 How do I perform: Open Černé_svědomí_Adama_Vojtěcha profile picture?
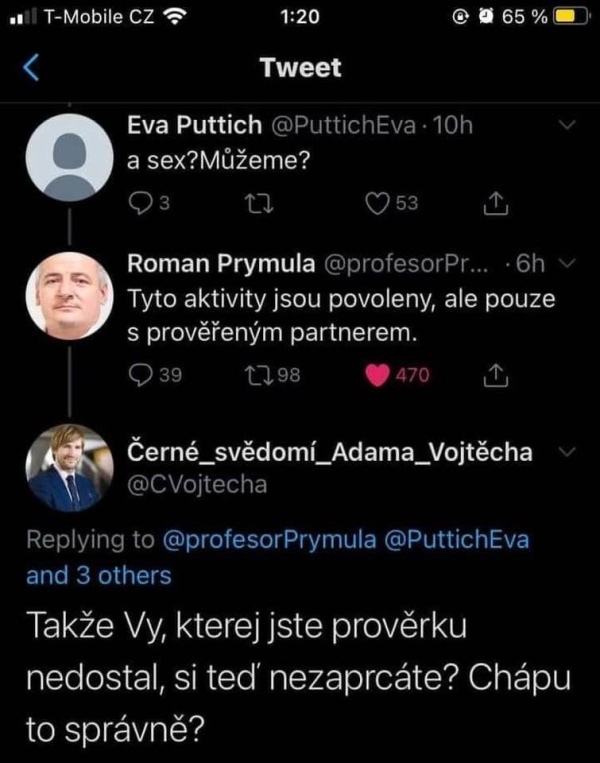[69, 468]
